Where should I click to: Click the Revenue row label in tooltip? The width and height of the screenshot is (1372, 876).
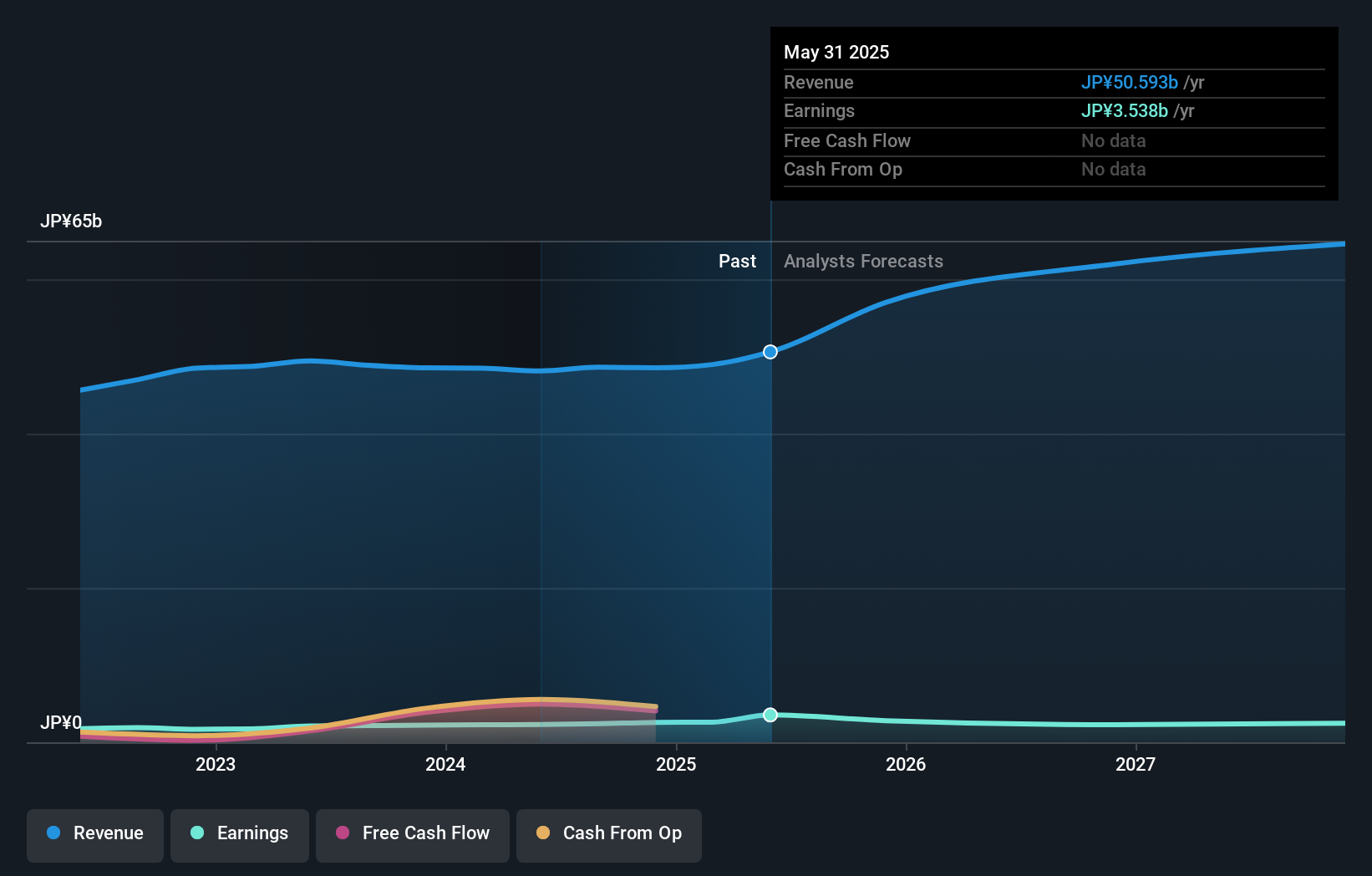coord(819,83)
